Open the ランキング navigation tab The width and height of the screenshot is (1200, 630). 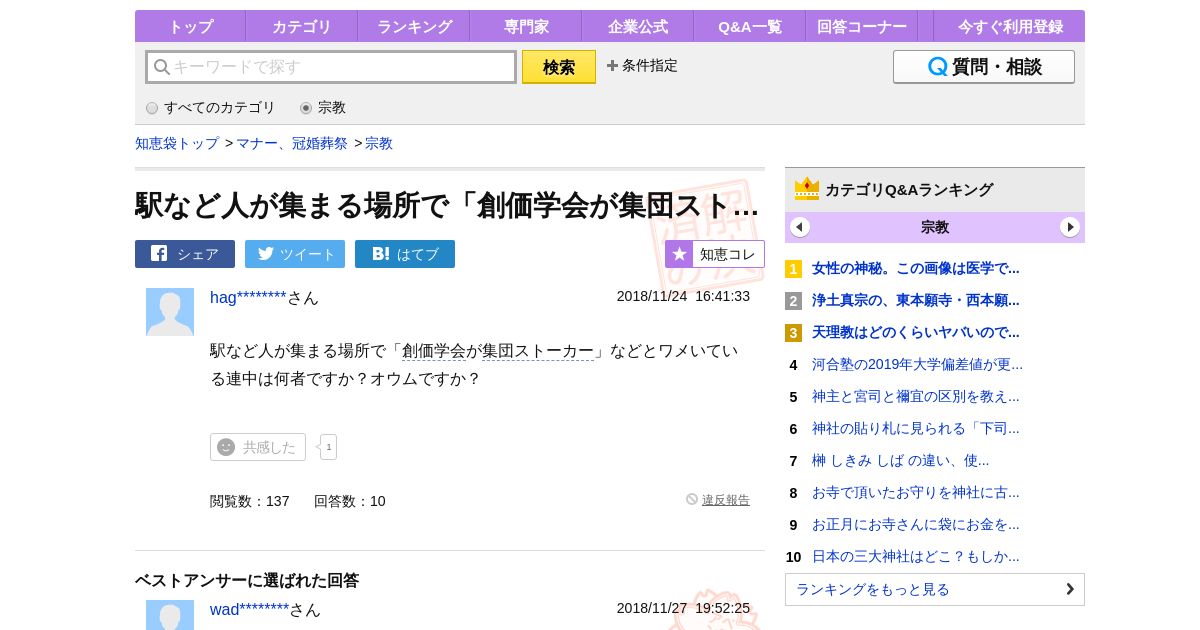tap(414, 27)
